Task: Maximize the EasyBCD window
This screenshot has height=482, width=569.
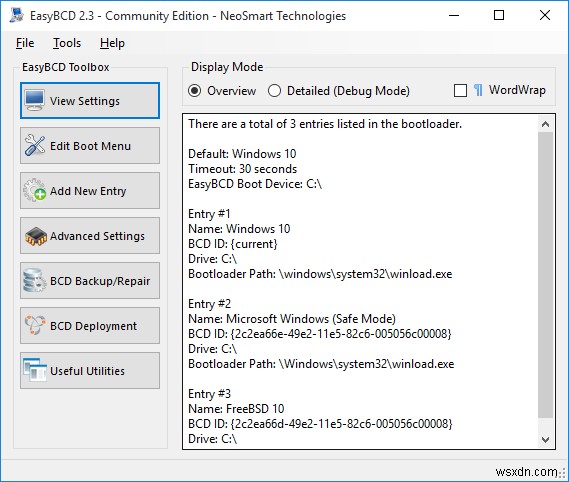Action: tap(499, 15)
